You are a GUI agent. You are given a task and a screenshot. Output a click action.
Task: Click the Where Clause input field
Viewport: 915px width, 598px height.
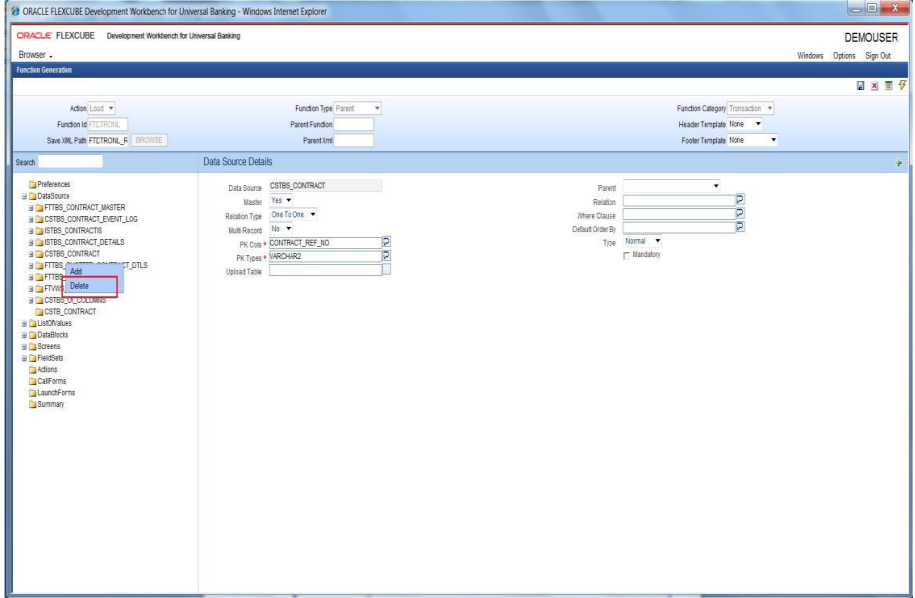(x=679, y=214)
